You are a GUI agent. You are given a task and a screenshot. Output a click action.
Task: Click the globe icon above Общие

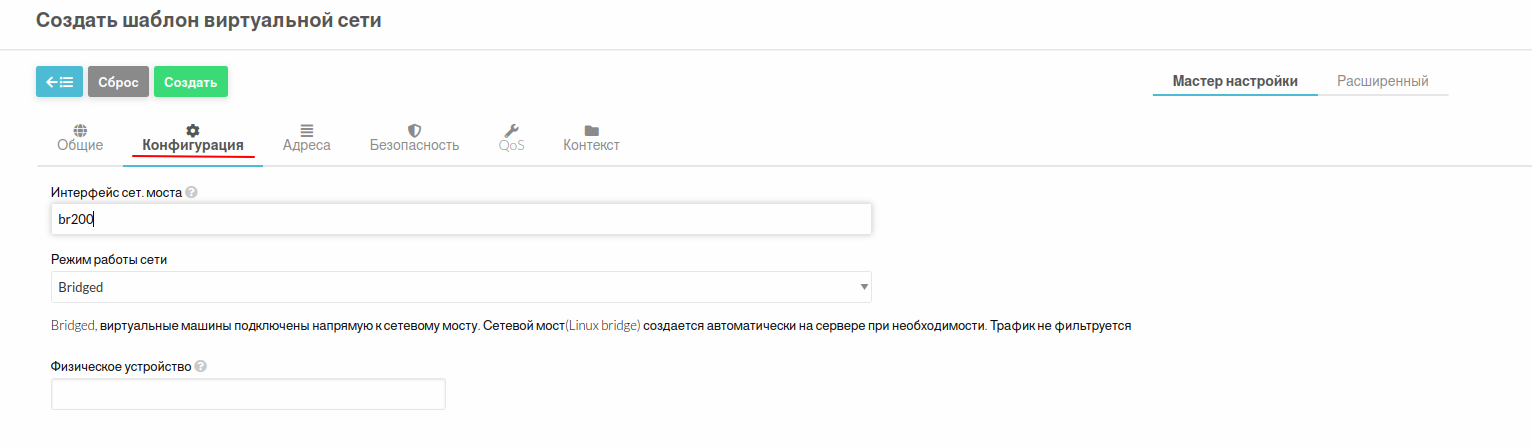[80, 130]
